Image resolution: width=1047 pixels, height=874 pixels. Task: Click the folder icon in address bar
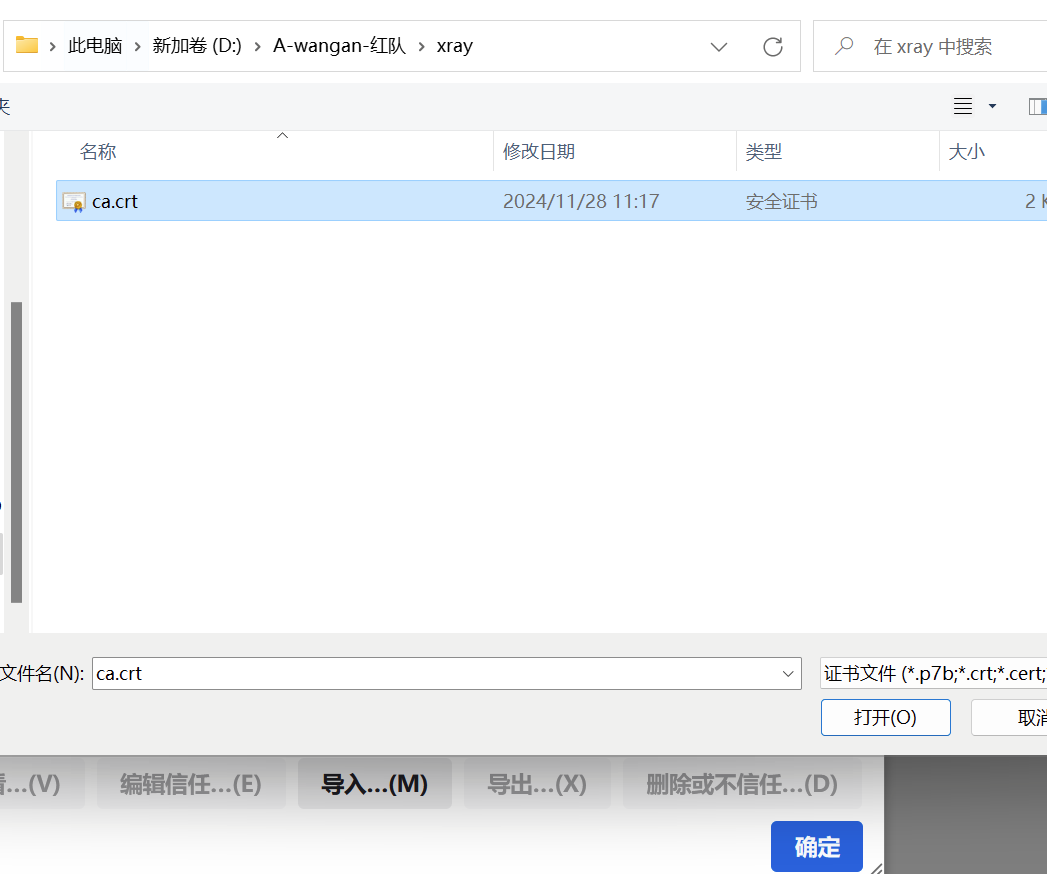(x=27, y=45)
